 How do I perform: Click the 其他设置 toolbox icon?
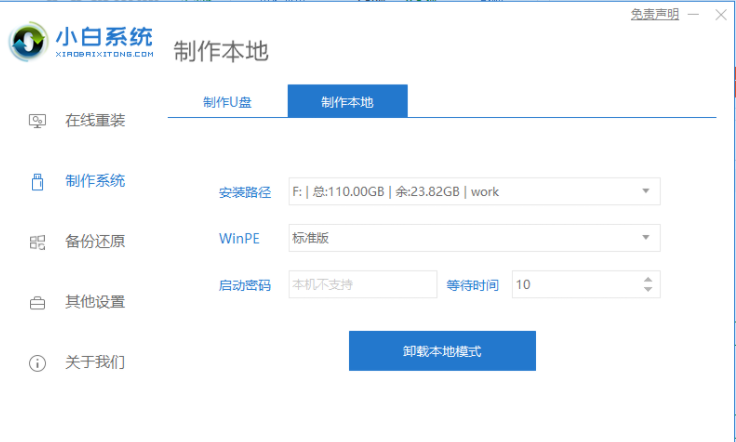[38, 302]
